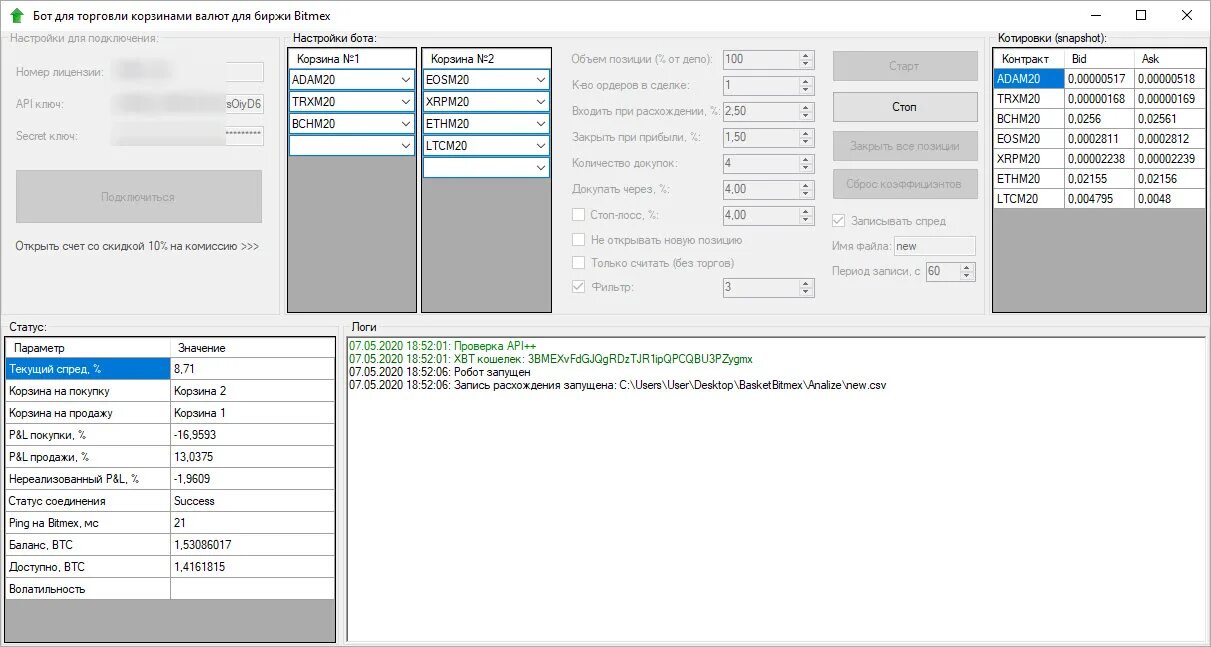The height and width of the screenshot is (647, 1211).
Task: Select the EOSM20 cell in quotes table
Action: pyautogui.click(x=1029, y=139)
